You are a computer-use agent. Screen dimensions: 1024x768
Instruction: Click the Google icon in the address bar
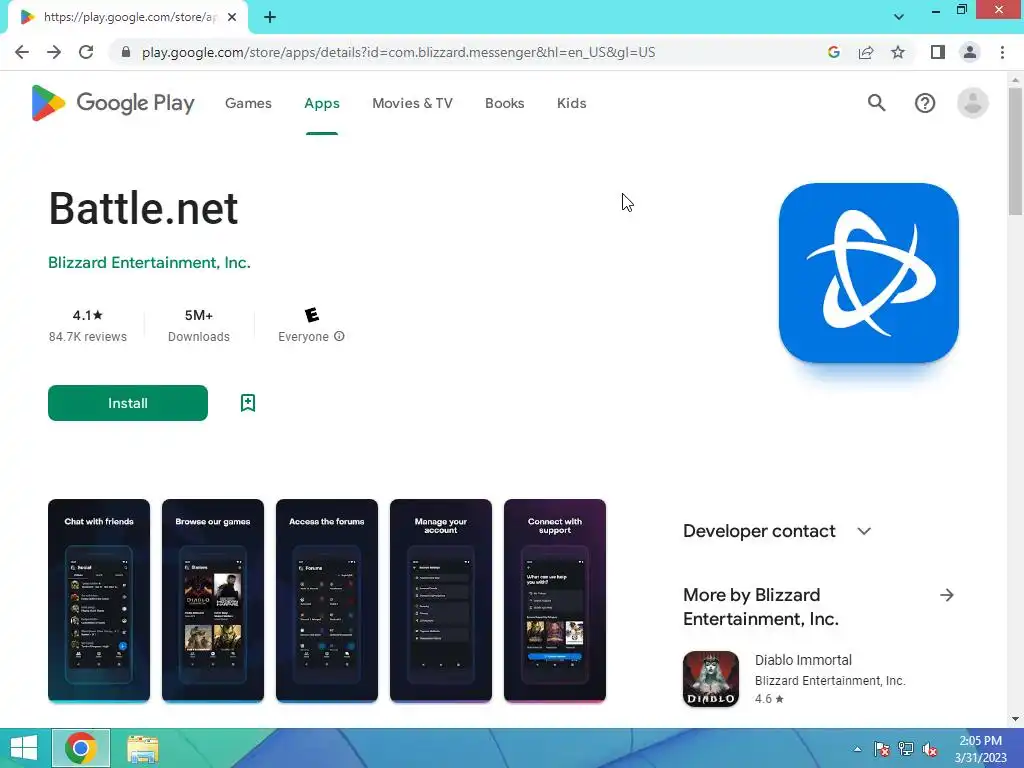coord(833,52)
